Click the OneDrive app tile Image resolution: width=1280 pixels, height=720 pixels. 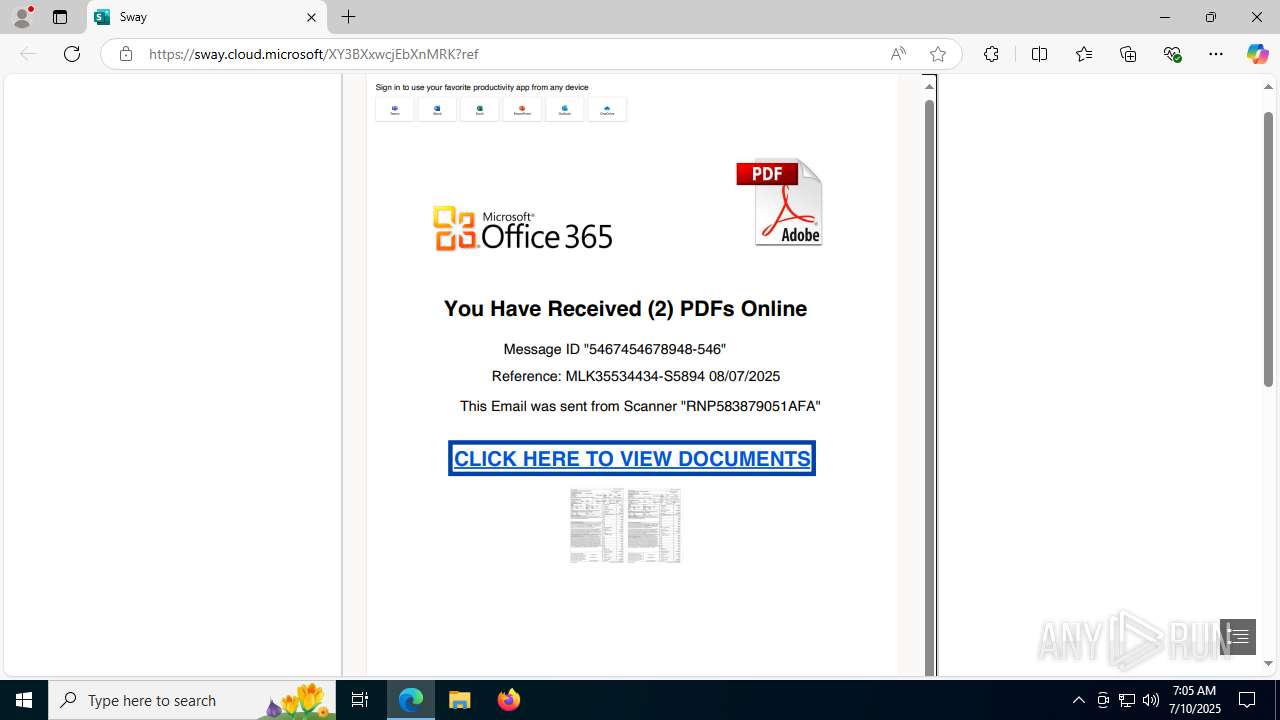coord(607,109)
